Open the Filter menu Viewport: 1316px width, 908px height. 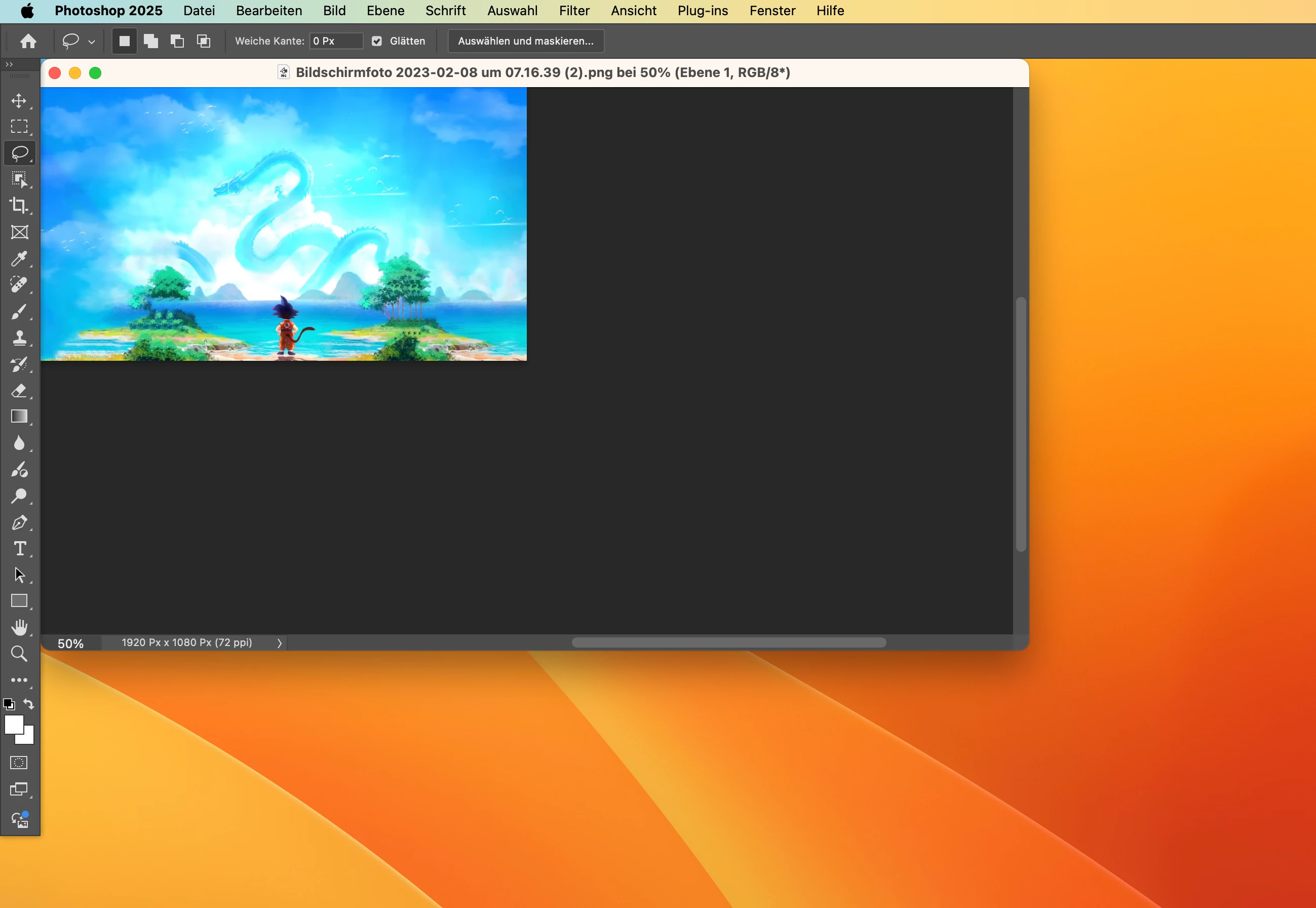coord(574,11)
